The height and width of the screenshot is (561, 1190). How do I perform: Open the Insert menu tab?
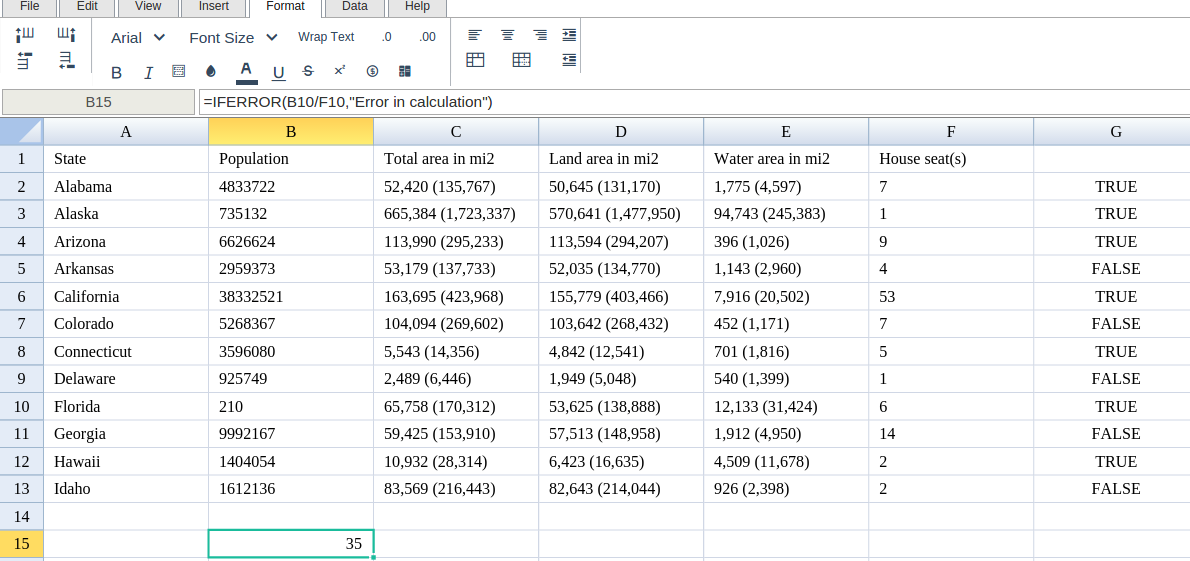(x=213, y=7)
